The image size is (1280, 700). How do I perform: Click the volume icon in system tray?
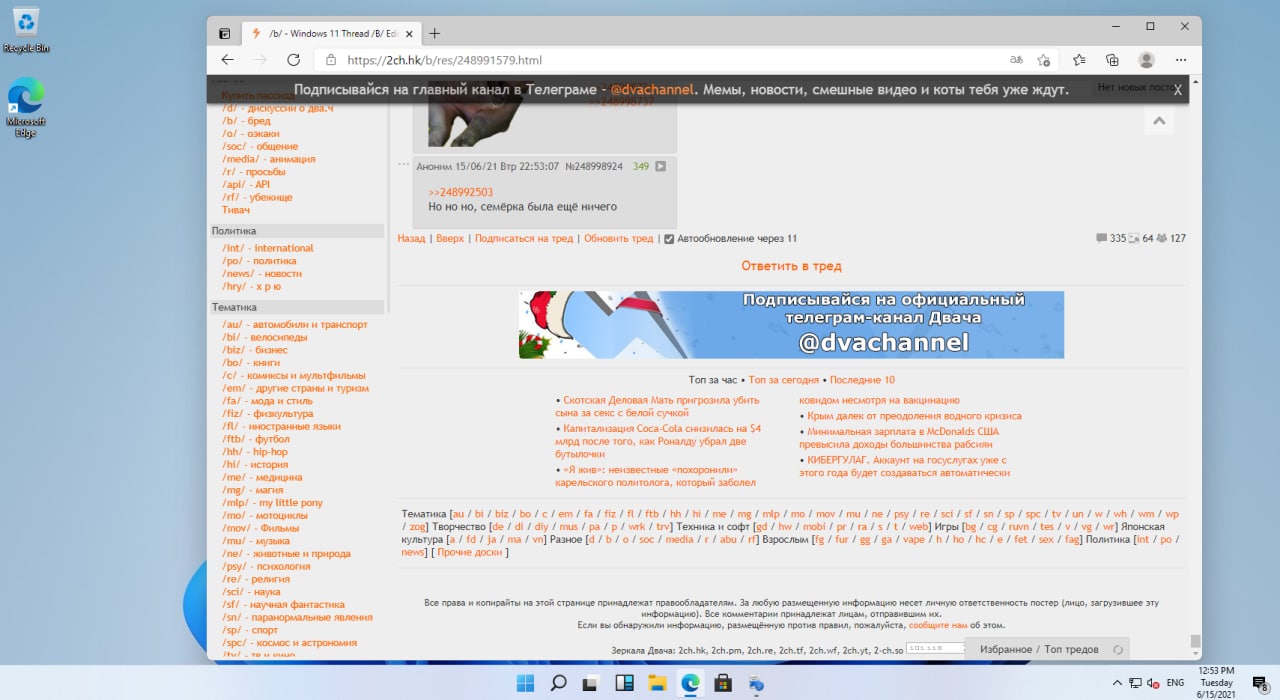click(1152, 682)
